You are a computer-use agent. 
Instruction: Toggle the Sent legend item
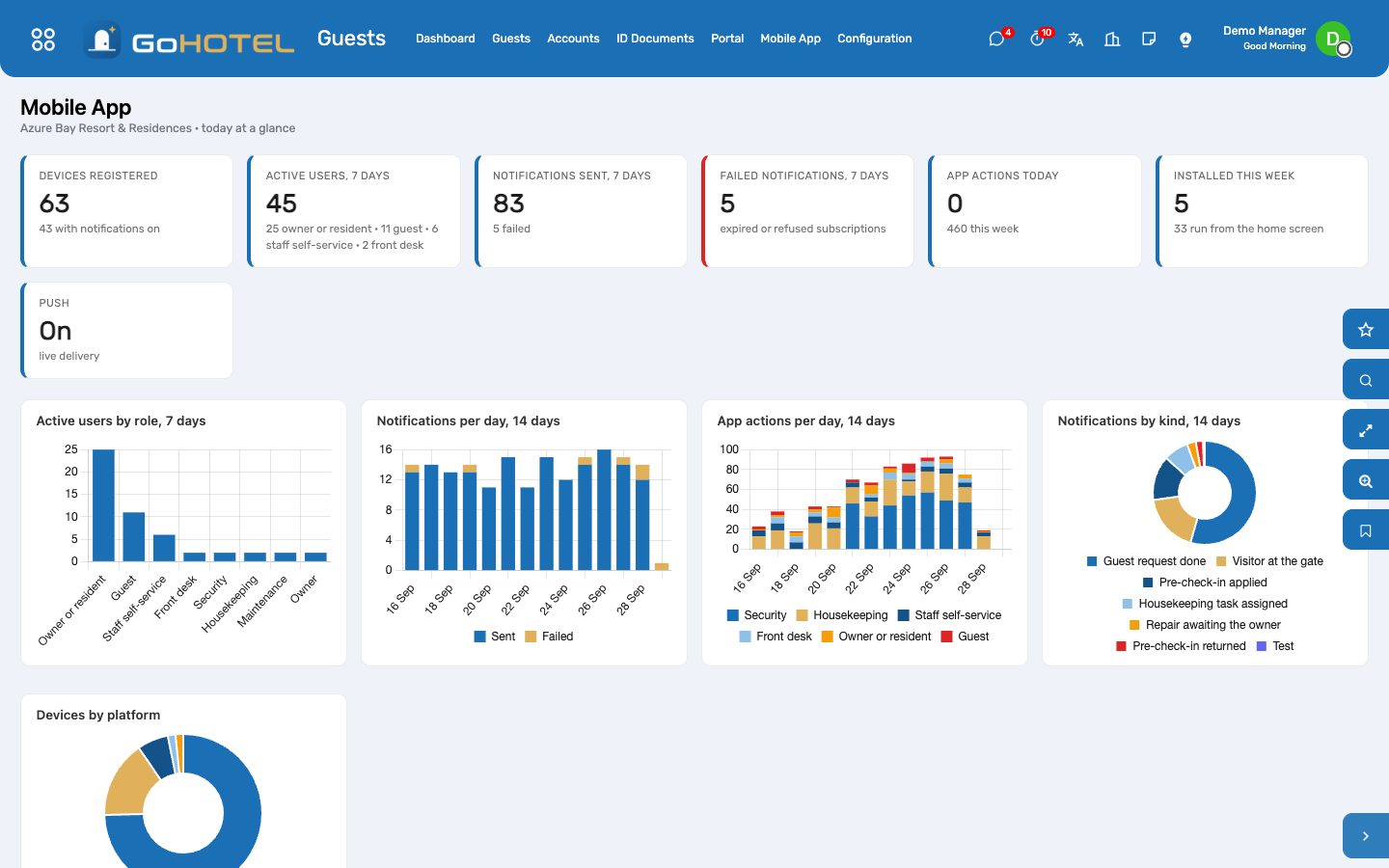(495, 637)
